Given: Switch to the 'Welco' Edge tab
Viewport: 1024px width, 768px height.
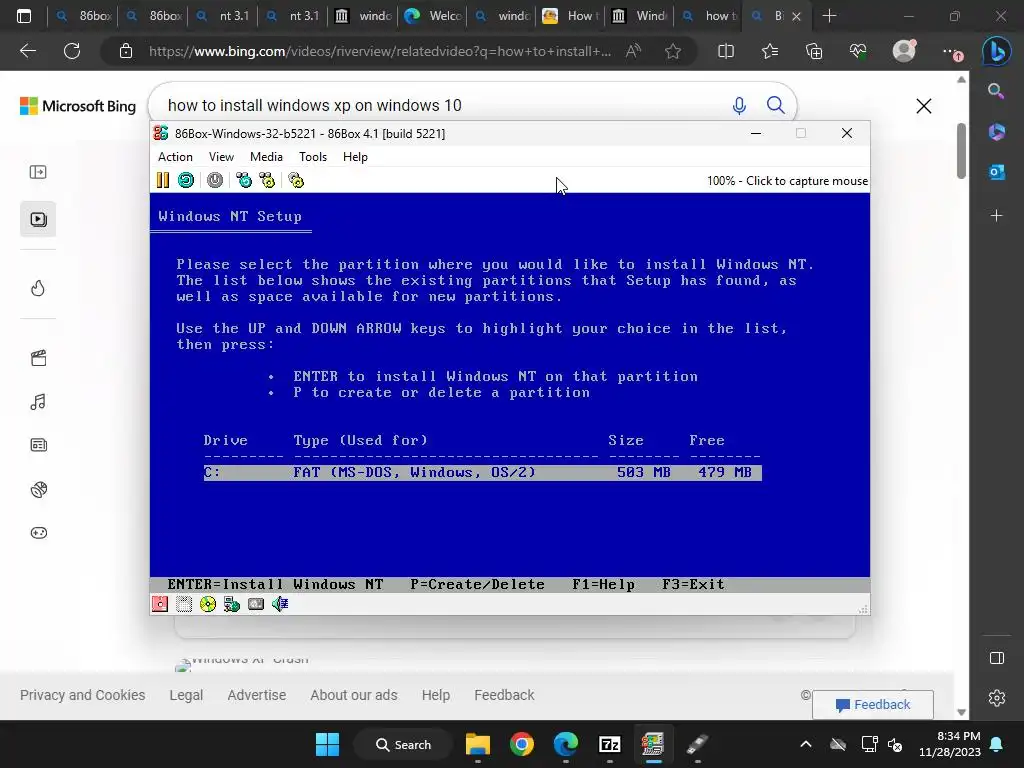Looking at the screenshot, I should pyautogui.click(x=432, y=16).
